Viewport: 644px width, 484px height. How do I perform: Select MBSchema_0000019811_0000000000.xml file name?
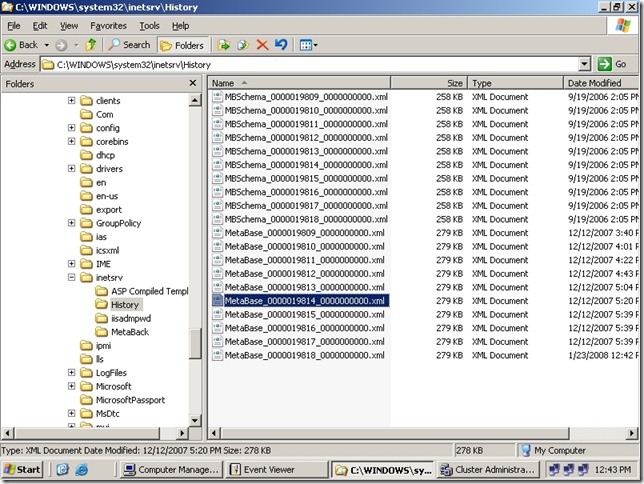click(306, 124)
